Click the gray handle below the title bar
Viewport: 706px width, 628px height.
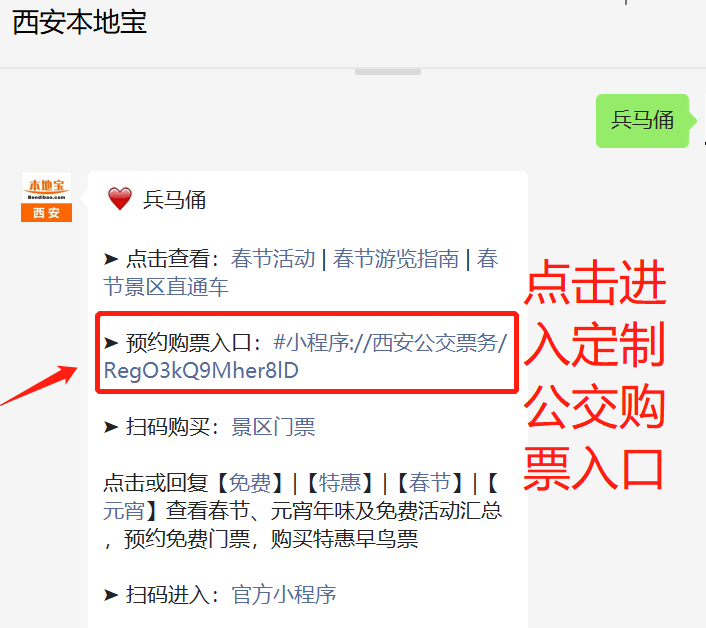[x=388, y=72]
